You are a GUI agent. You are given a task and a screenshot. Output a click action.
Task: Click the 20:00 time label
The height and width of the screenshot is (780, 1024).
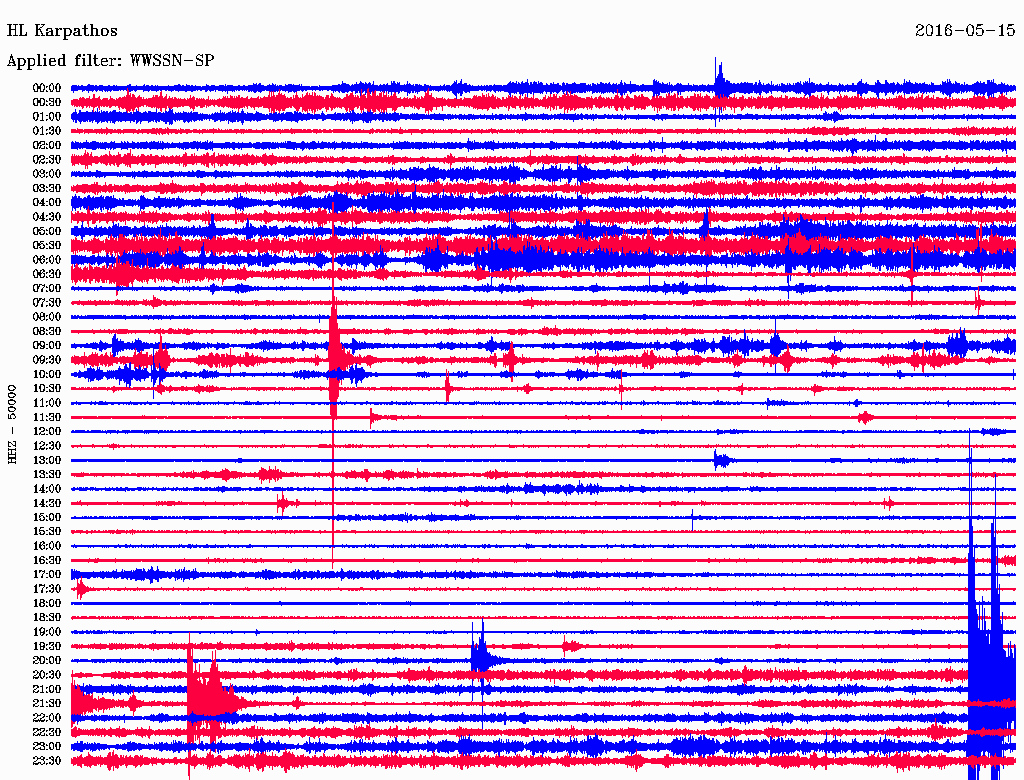click(47, 661)
